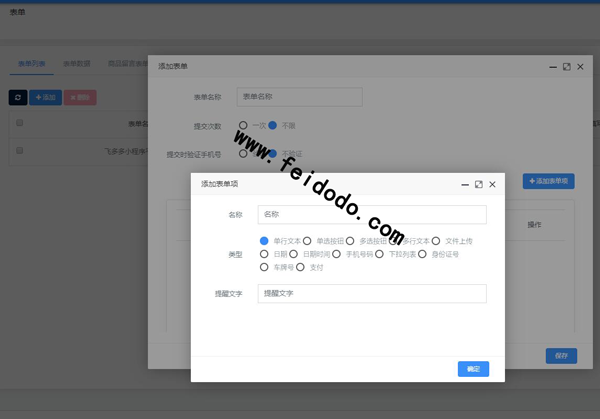Click the 提醒文字 input field
This screenshot has width=600, height=419.
point(372,293)
